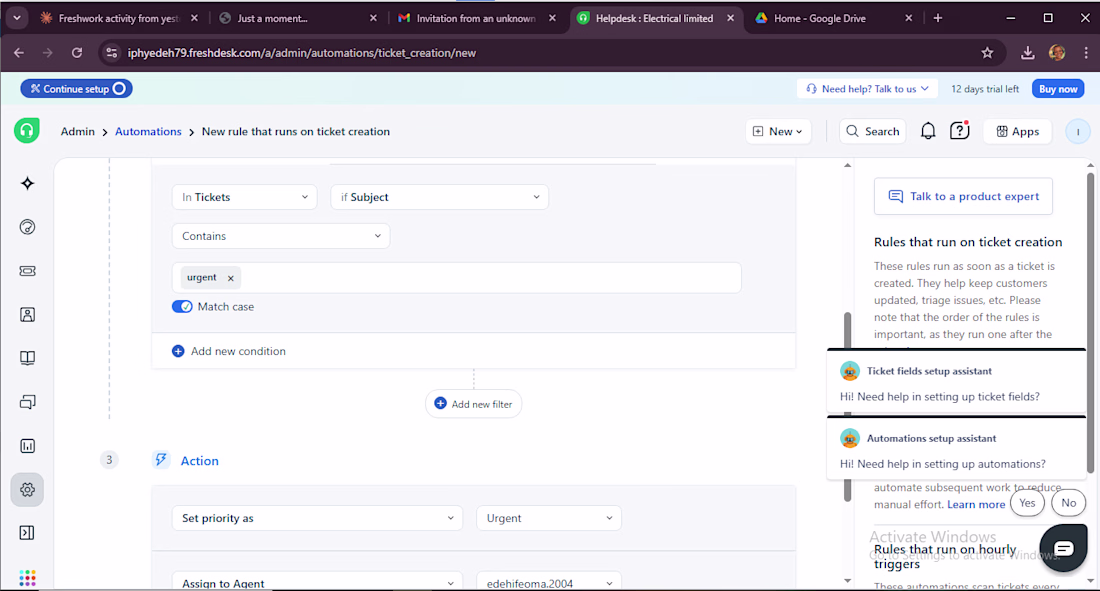Open the Learn more link
Screen dimensions: 1100x591
pyautogui.click(x=976, y=504)
